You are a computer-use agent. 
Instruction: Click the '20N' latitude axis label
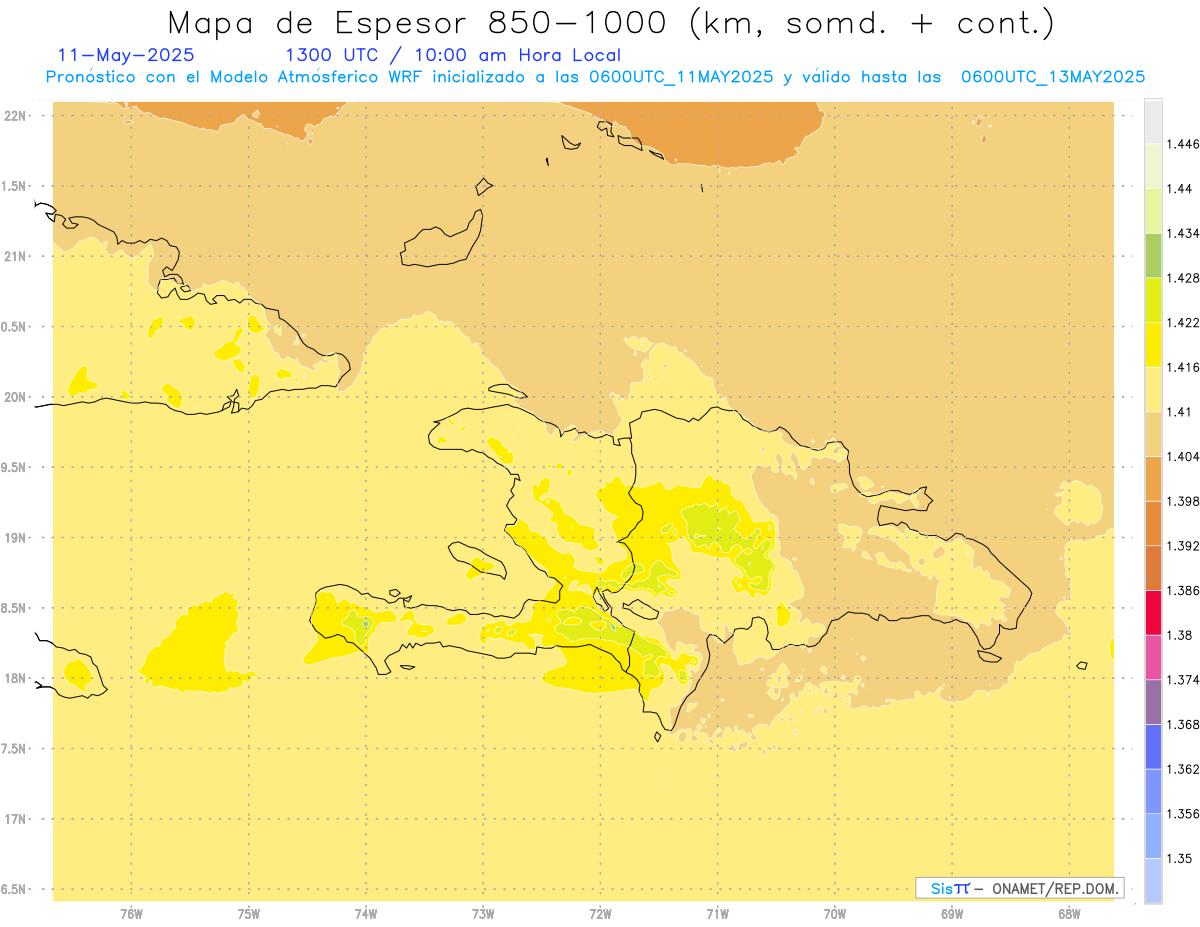click(x=15, y=397)
